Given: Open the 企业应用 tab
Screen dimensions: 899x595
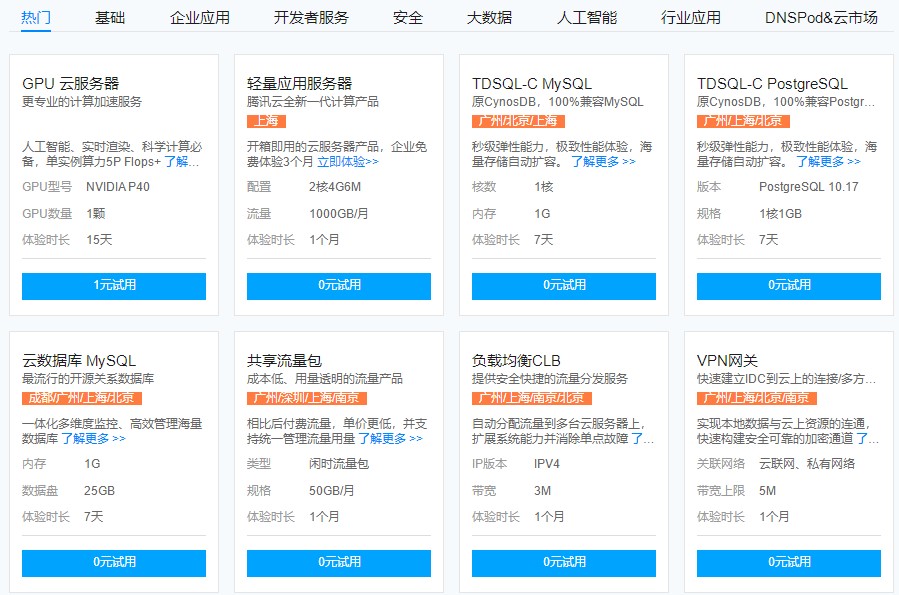Looking at the screenshot, I should [200, 18].
